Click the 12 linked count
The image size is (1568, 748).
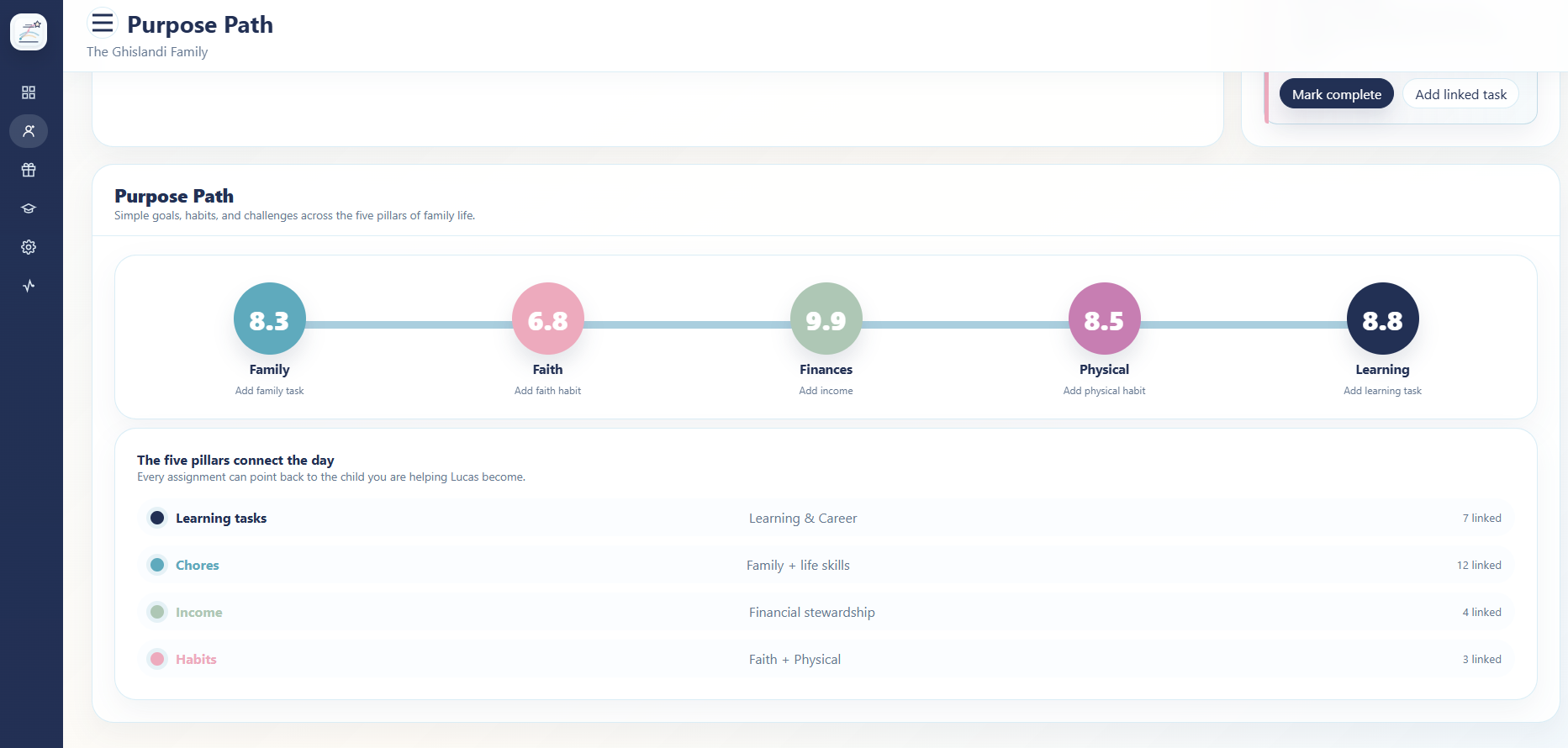pyautogui.click(x=1479, y=566)
